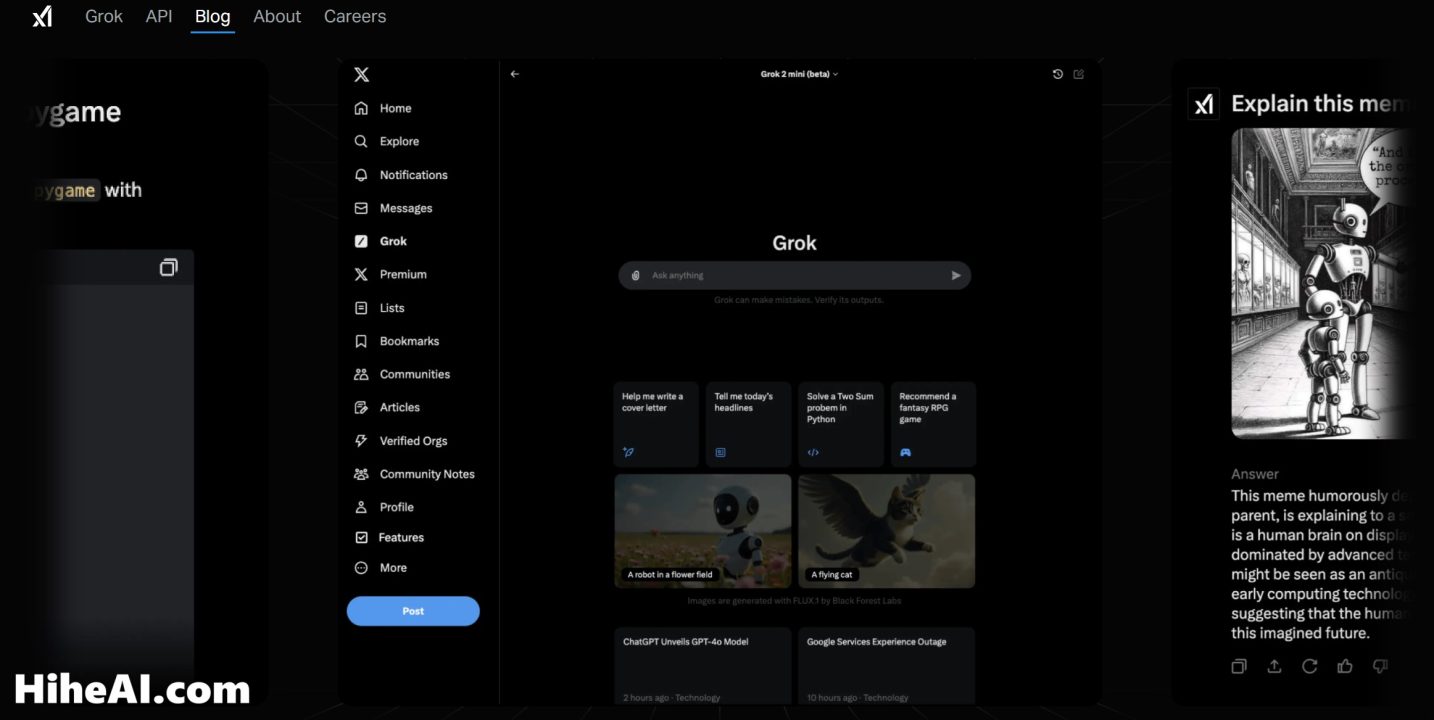1434x720 pixels.
Task: Click the Verified Orgs lightning icon
Action: [x=361, y=441]
